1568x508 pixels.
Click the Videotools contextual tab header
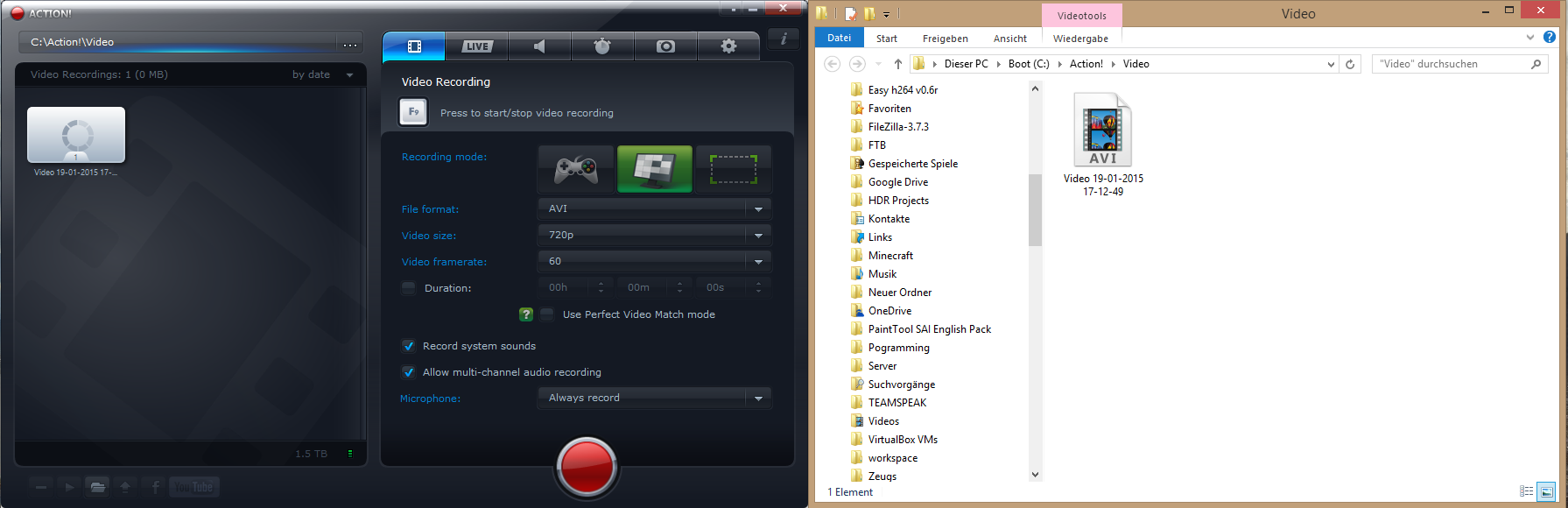pyautogui.click(x=1082, y=16)
